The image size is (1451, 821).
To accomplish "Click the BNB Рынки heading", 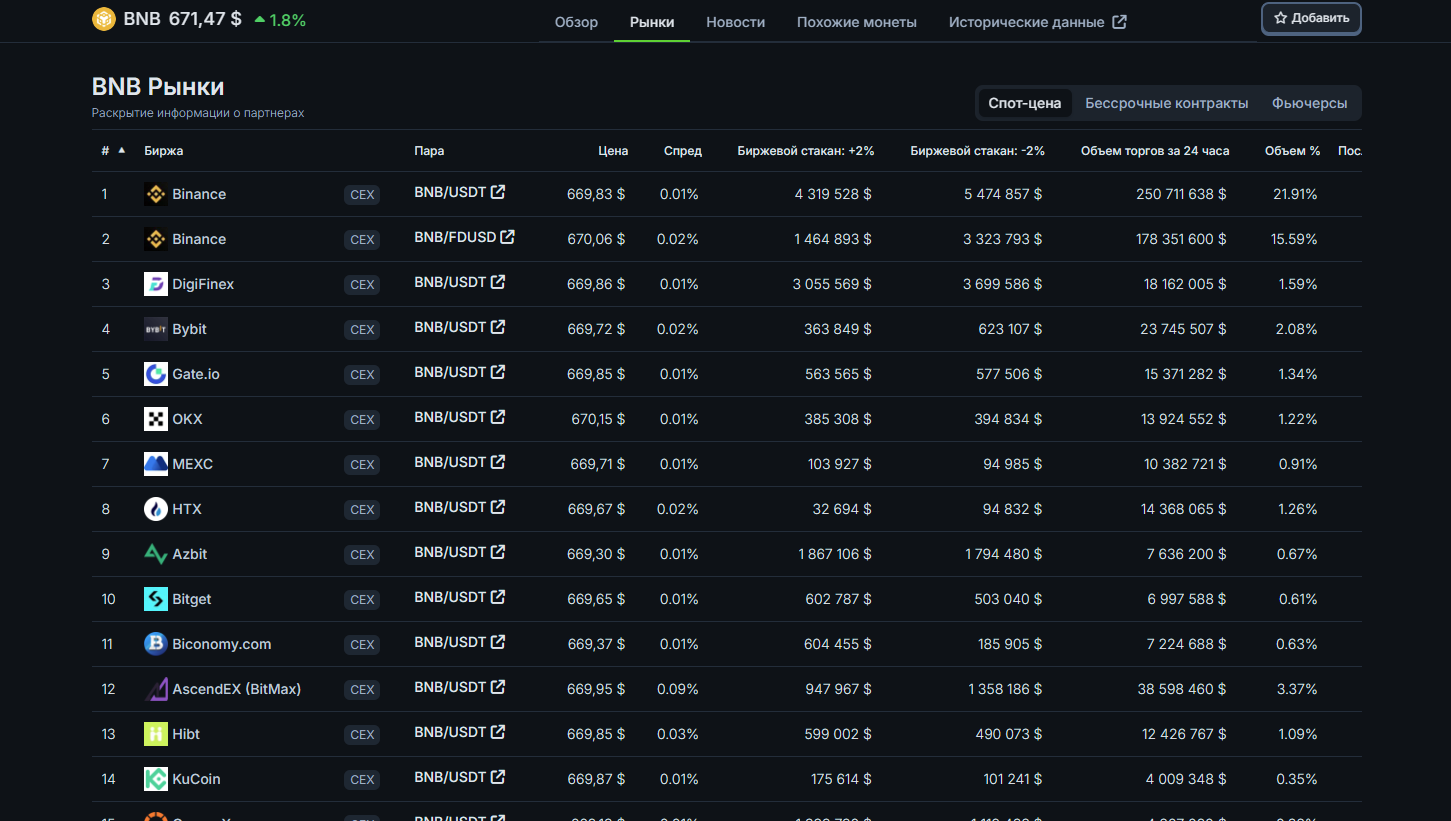I will (158, 87).
